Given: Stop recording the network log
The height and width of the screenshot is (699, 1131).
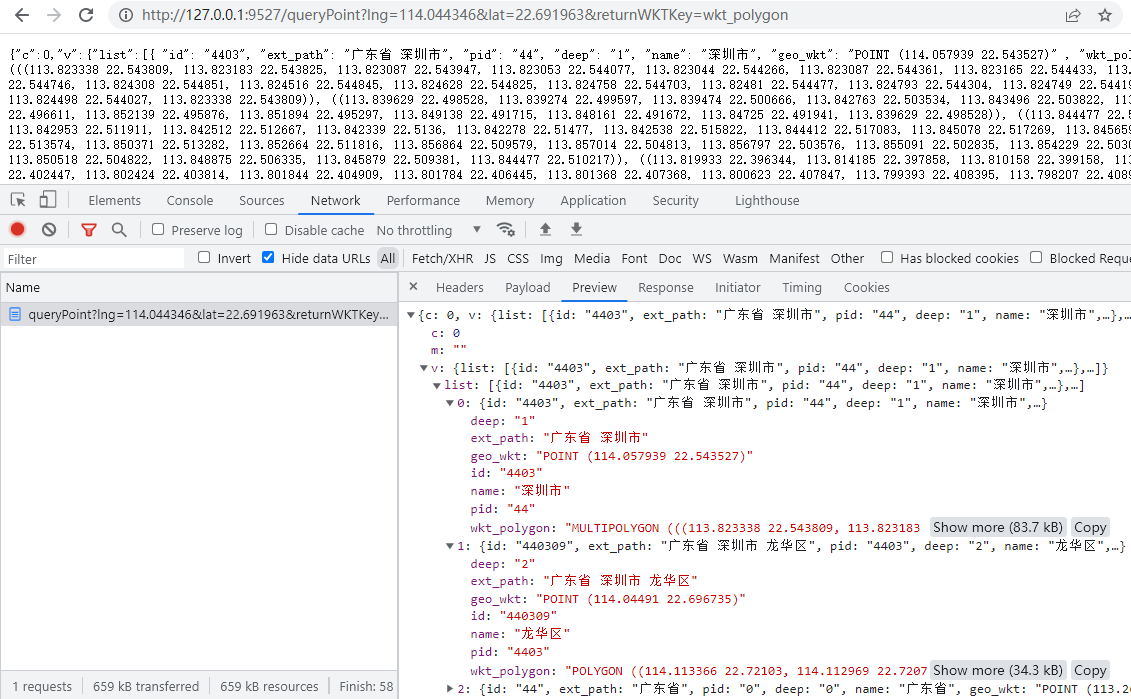Looking at the screenshot, I should point(17,229).
